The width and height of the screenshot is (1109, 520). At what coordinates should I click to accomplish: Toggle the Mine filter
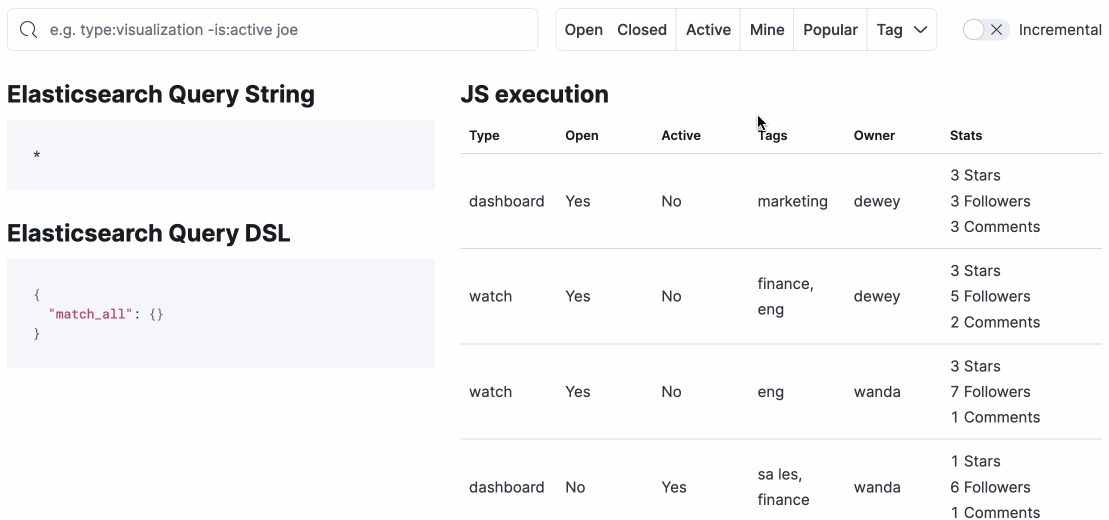(767, 30)
